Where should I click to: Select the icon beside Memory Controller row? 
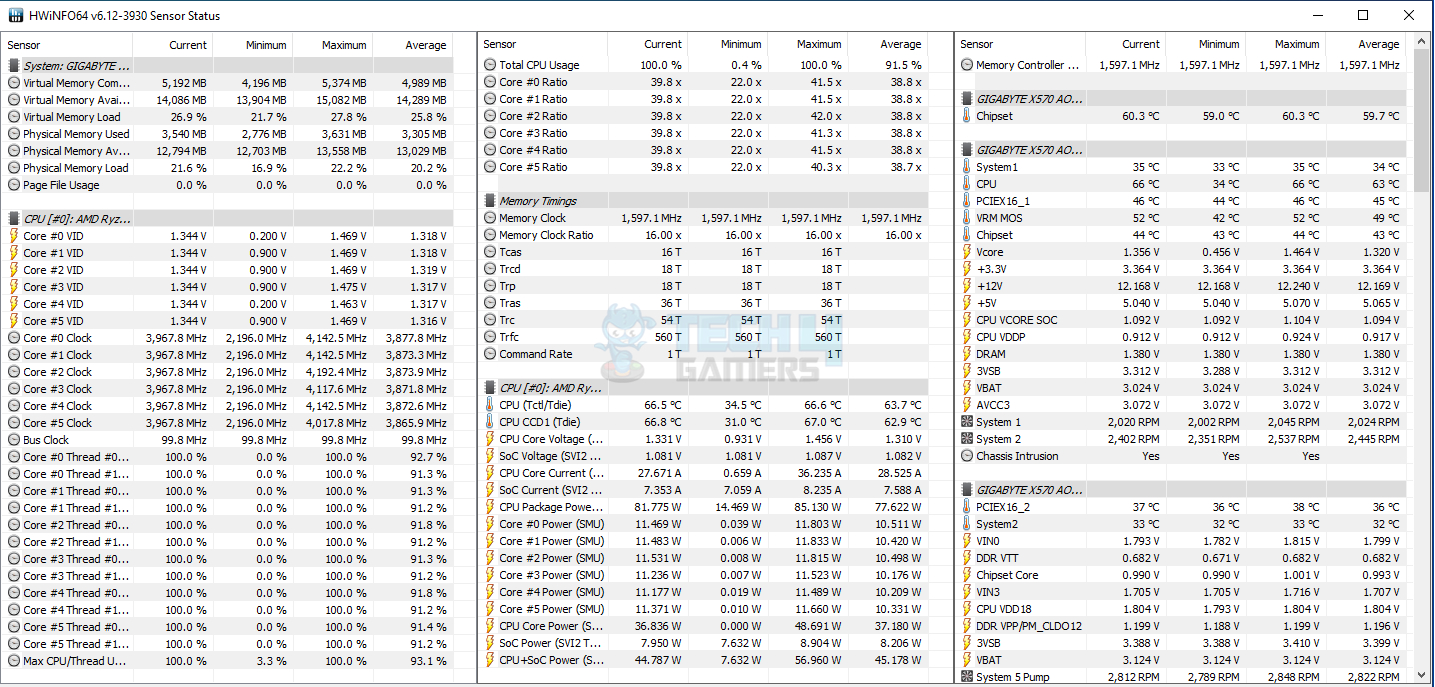967,65
